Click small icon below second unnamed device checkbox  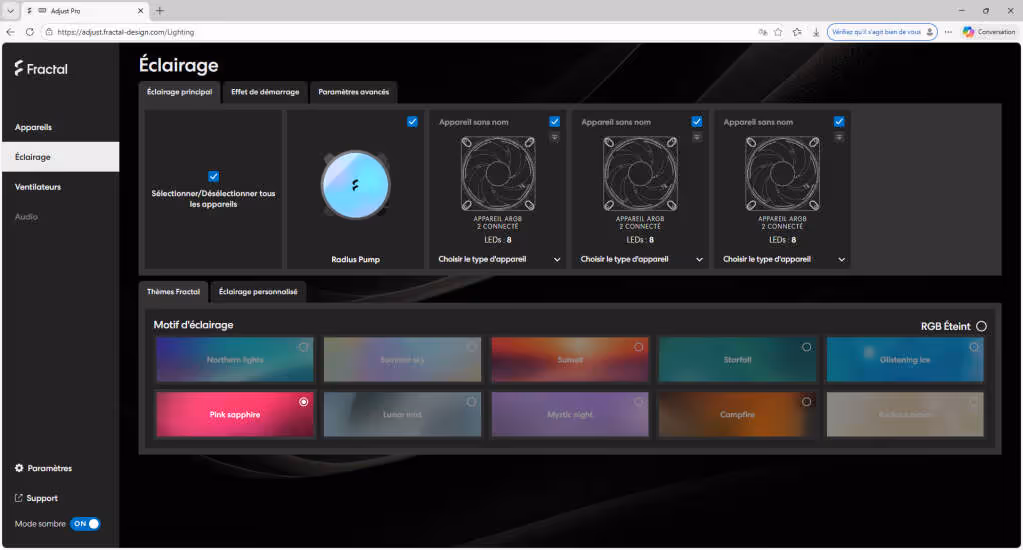[x=697, y=137]
